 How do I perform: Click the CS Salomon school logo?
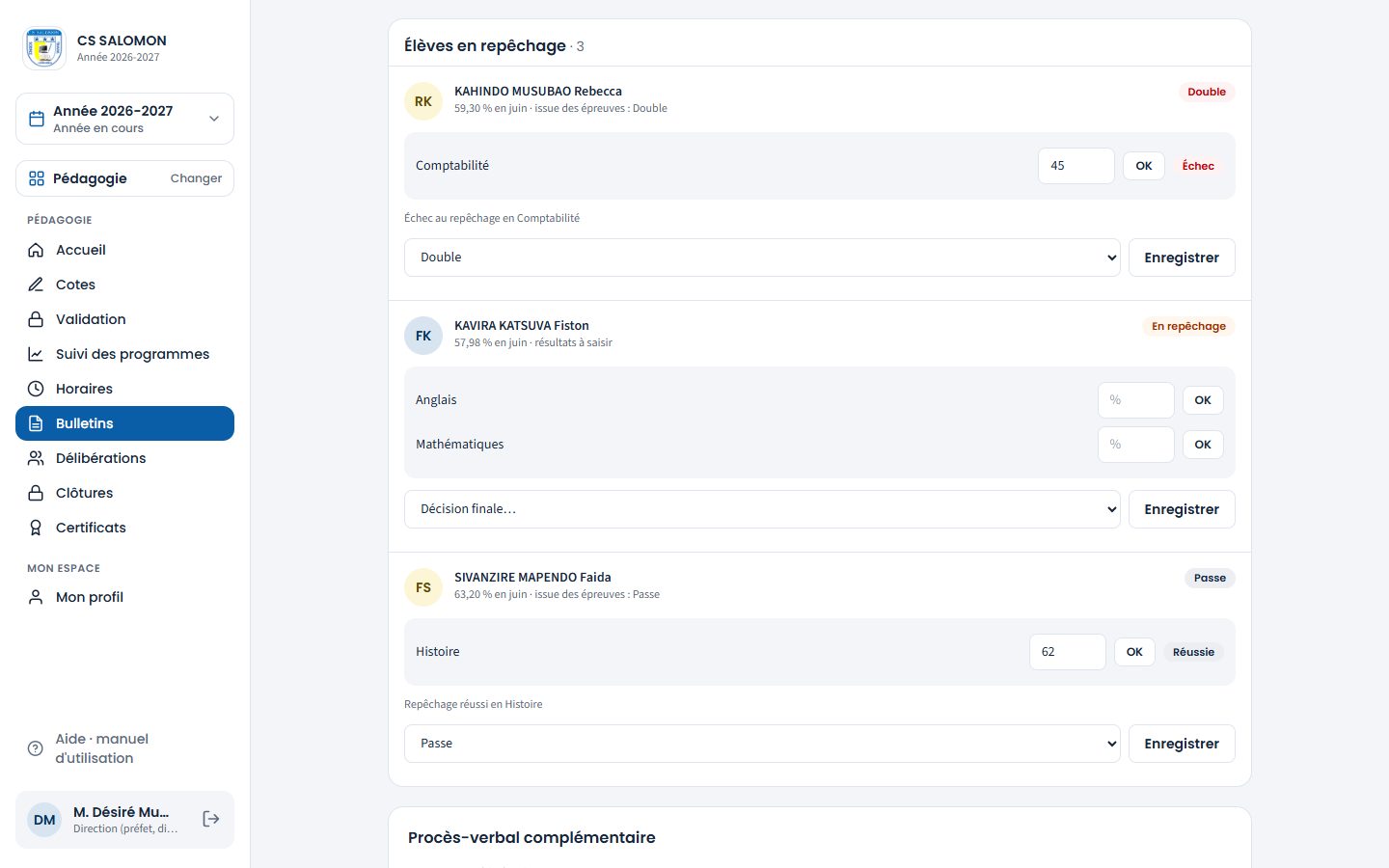coord(43,47)
